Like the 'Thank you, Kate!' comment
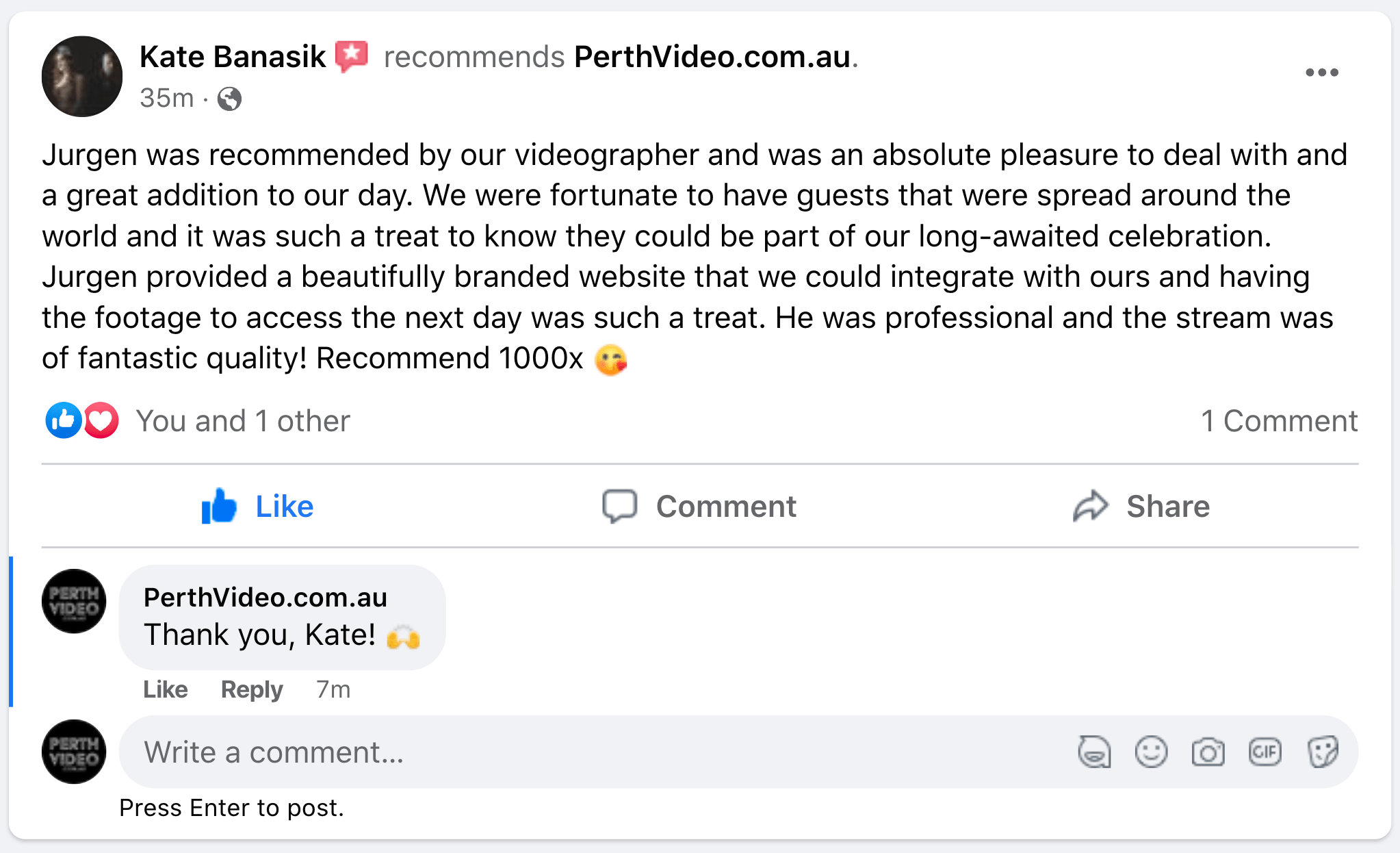 (165, 689)
